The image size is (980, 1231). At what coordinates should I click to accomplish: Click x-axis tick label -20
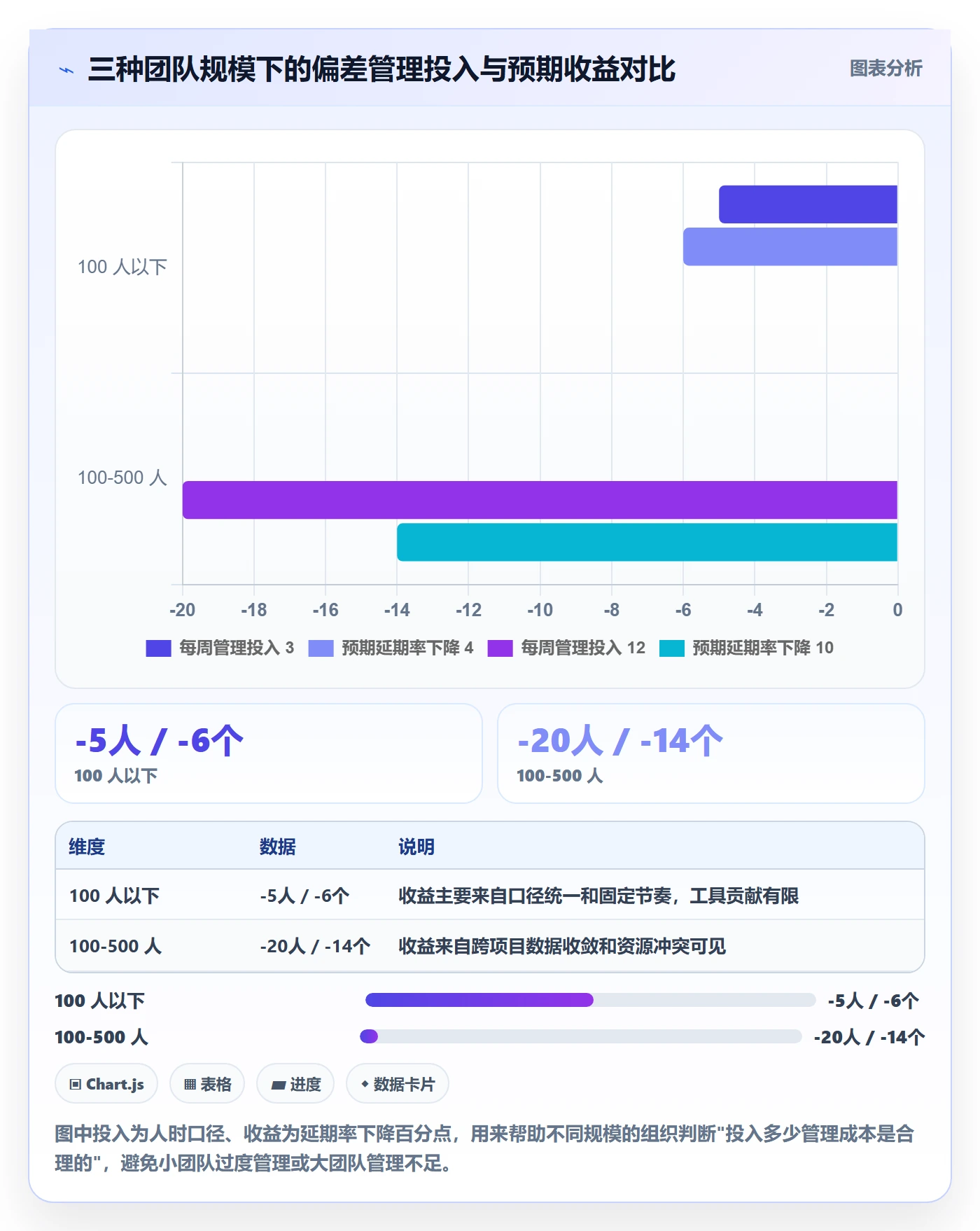[x=183, y=610]
